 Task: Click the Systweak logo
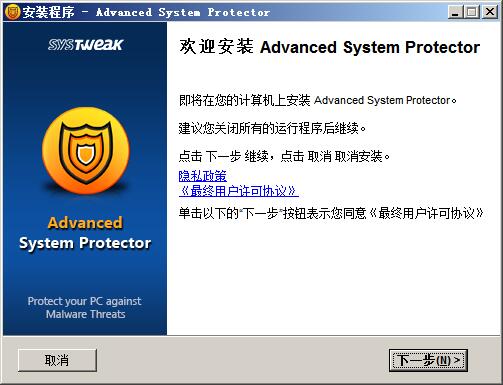(85, 45)
